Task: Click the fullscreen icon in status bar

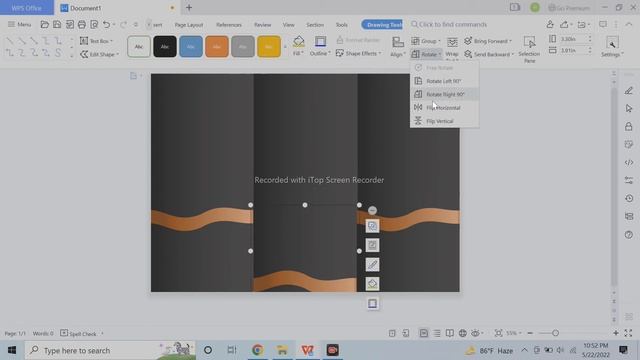Action: 629,333
